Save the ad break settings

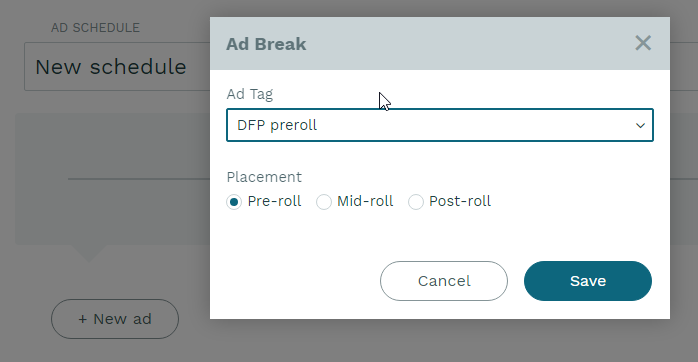pos(588,281)
